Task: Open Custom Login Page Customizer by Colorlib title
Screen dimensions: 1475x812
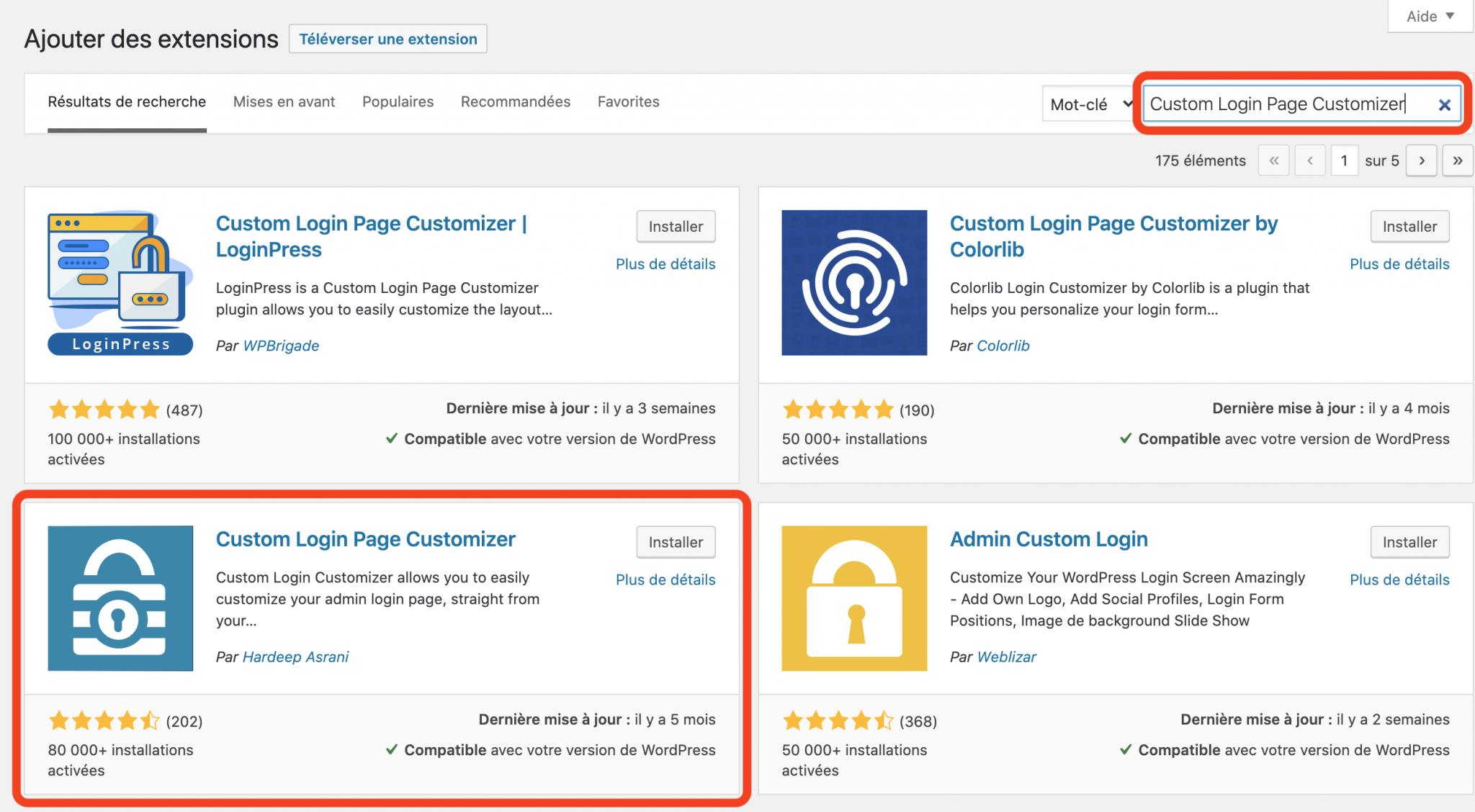Action: pyautogui.click(x=1113, y=236)
